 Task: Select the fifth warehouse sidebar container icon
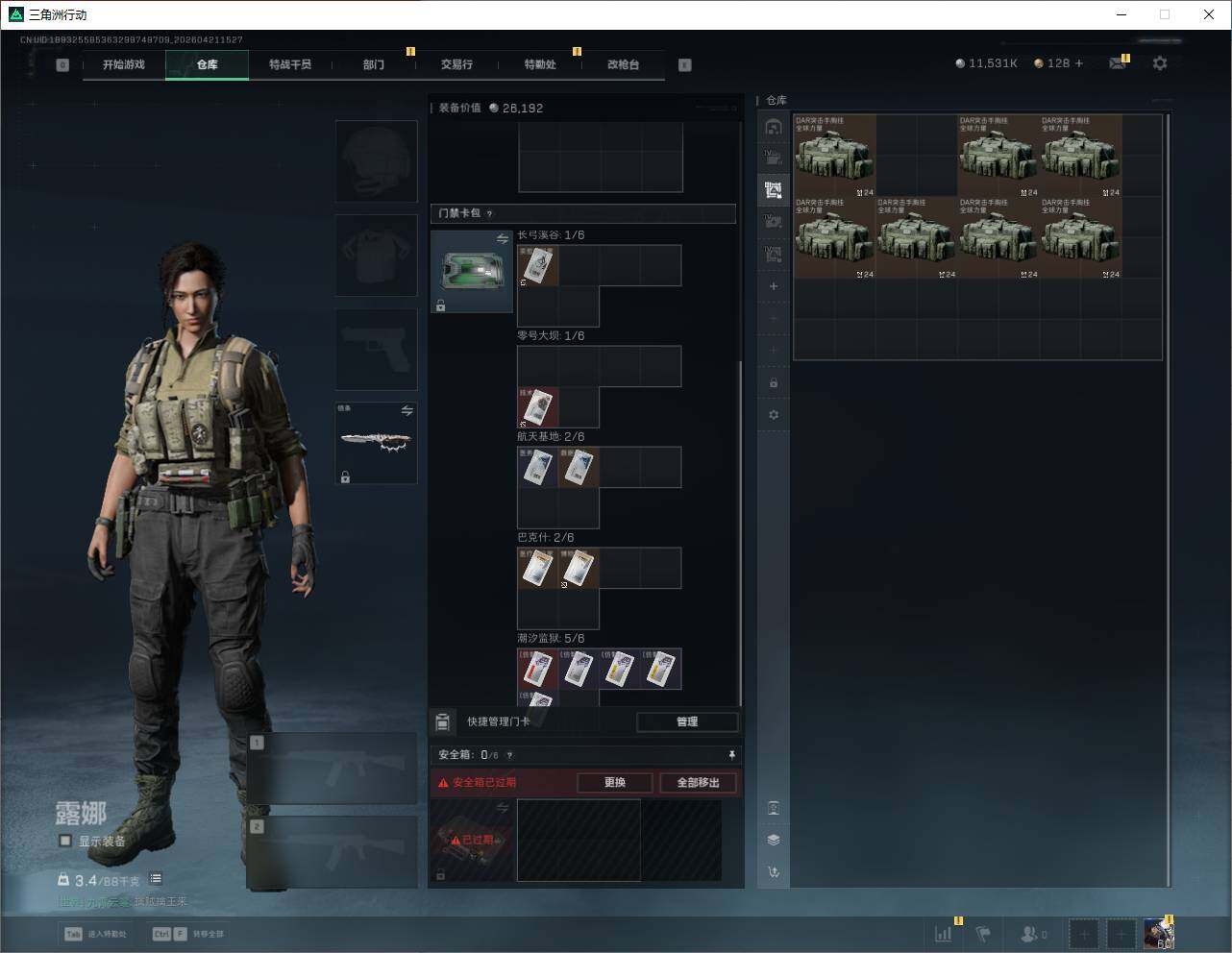pyautogui.click(x=774, y=254)
